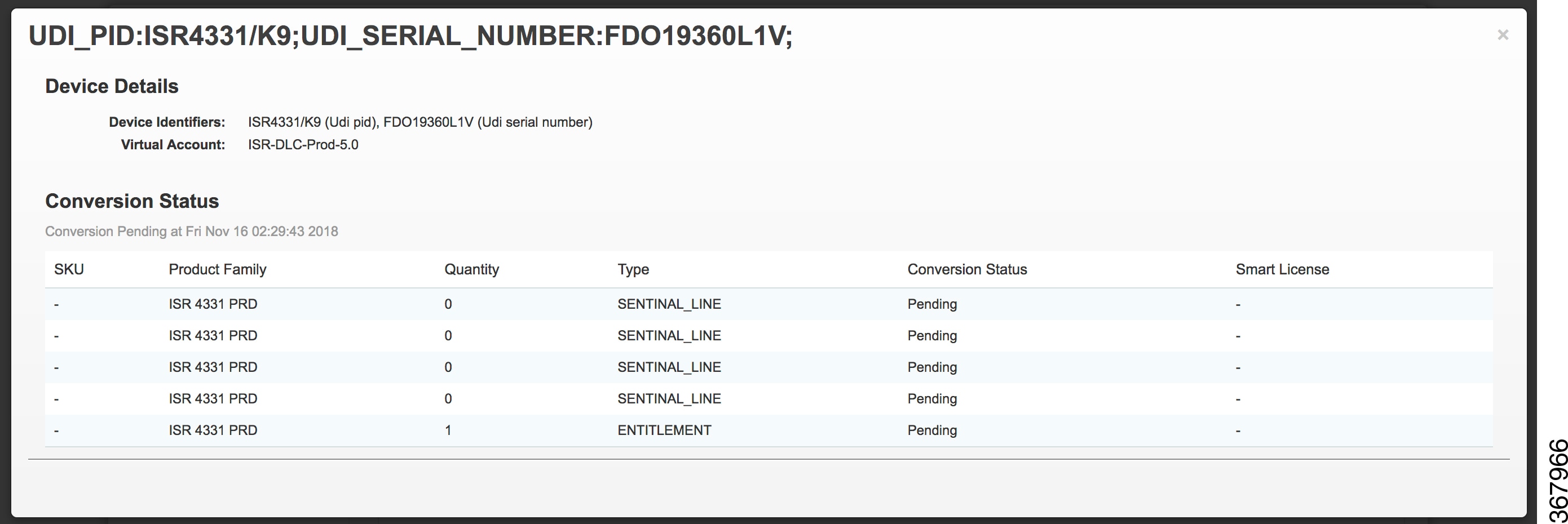
Task: Expand the Conversion Pending timestamp entry
Action: click(192, 230)
